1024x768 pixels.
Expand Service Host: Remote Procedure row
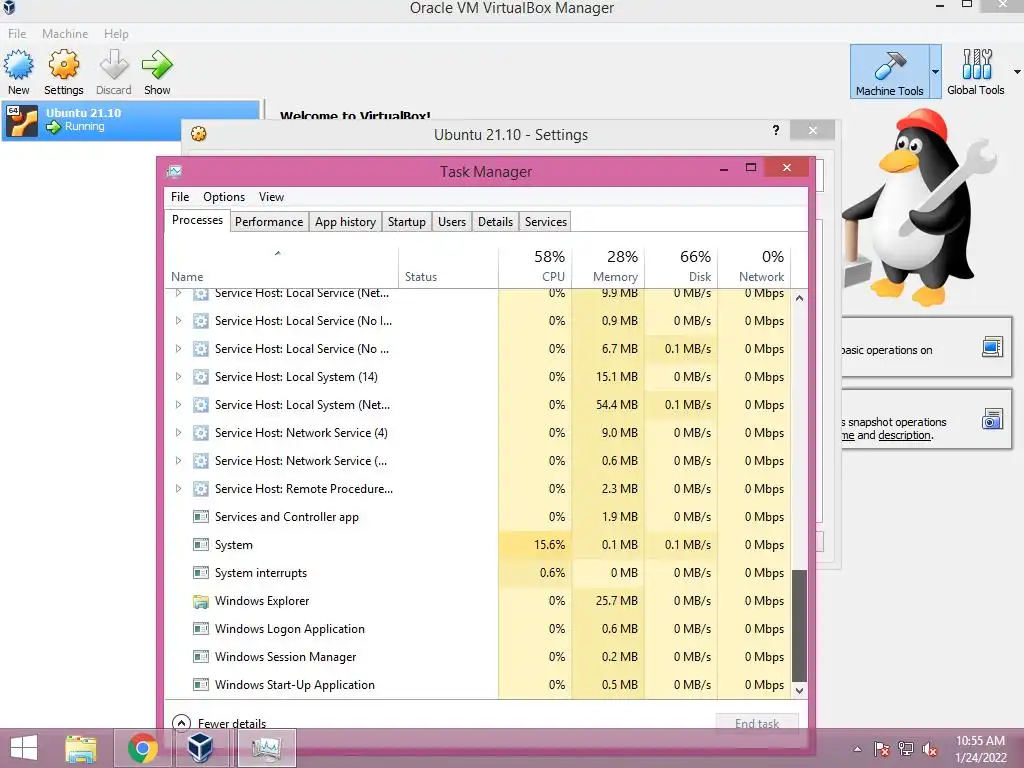(178, 488)
